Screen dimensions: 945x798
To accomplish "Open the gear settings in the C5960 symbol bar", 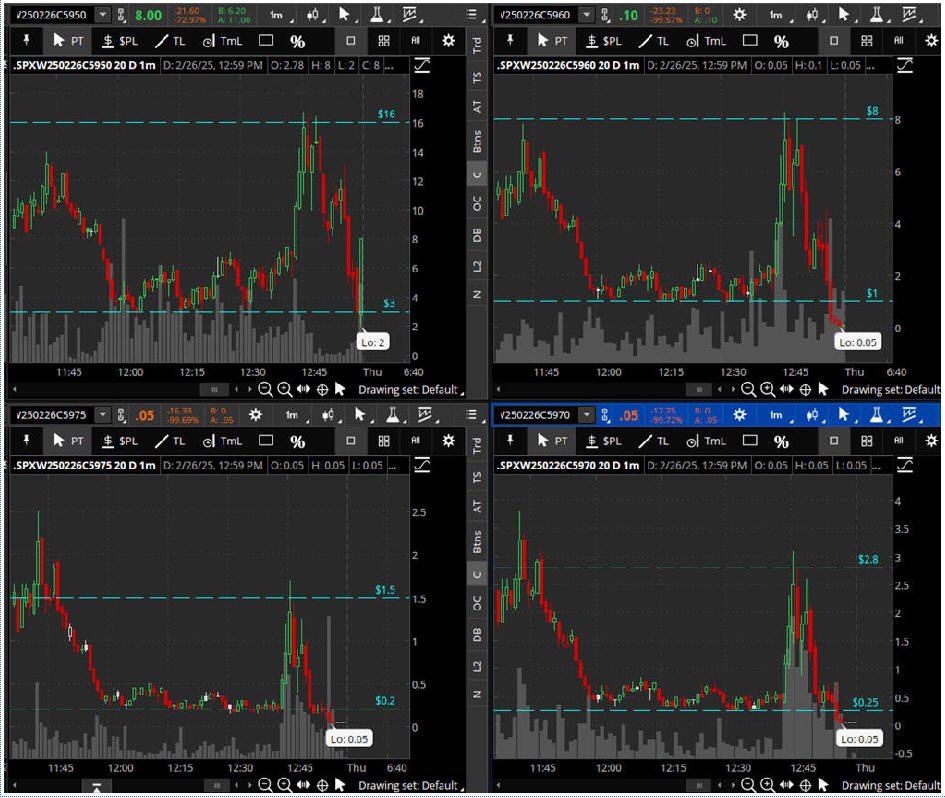I will tap(740, 15).
